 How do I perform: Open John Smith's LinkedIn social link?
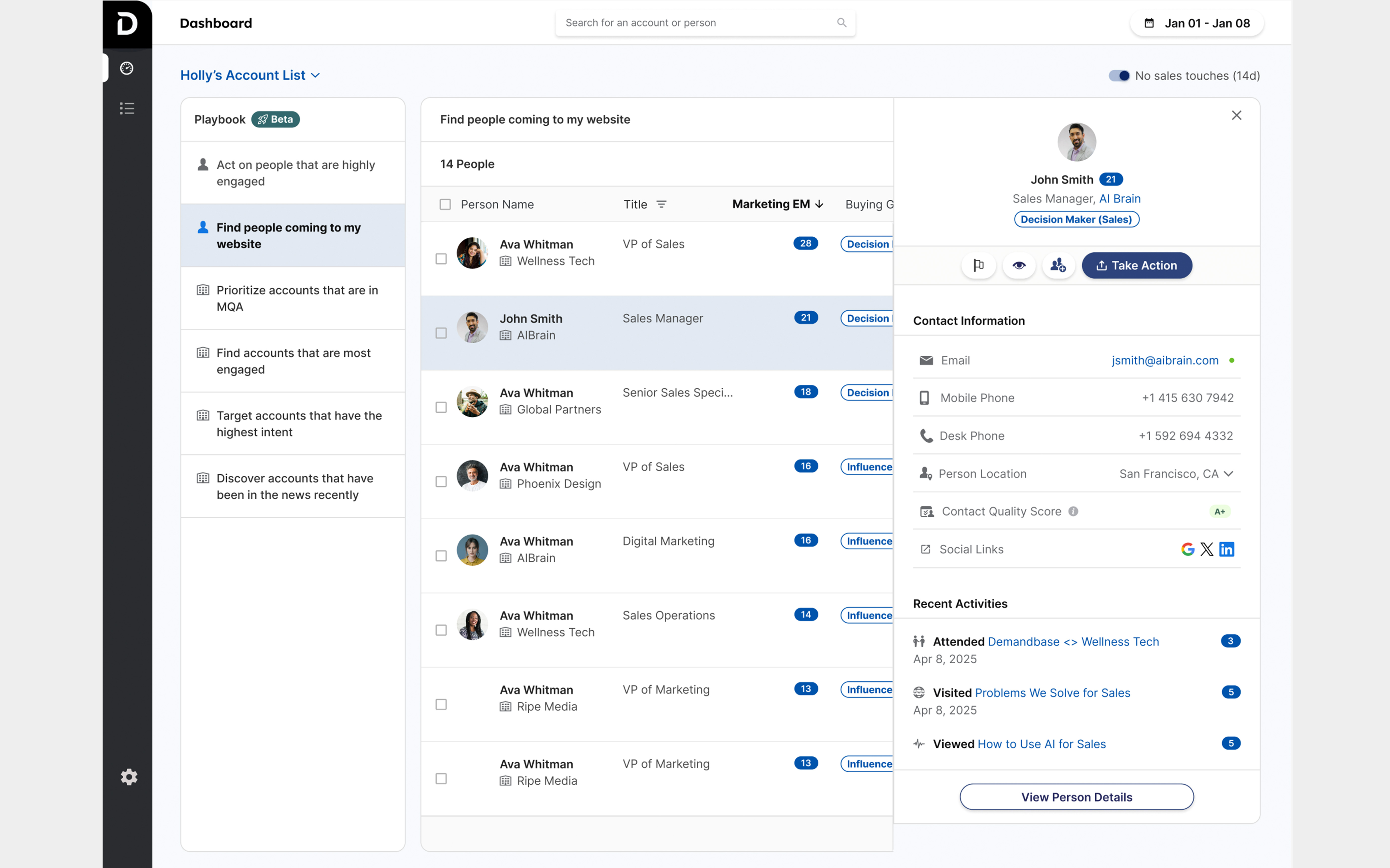(1226, 549)
